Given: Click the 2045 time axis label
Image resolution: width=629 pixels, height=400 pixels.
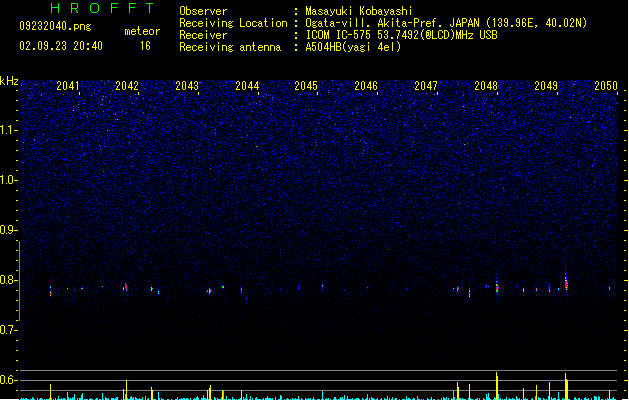Looking at the screenshot, I should pyautogui.click(x=306, y=86).
